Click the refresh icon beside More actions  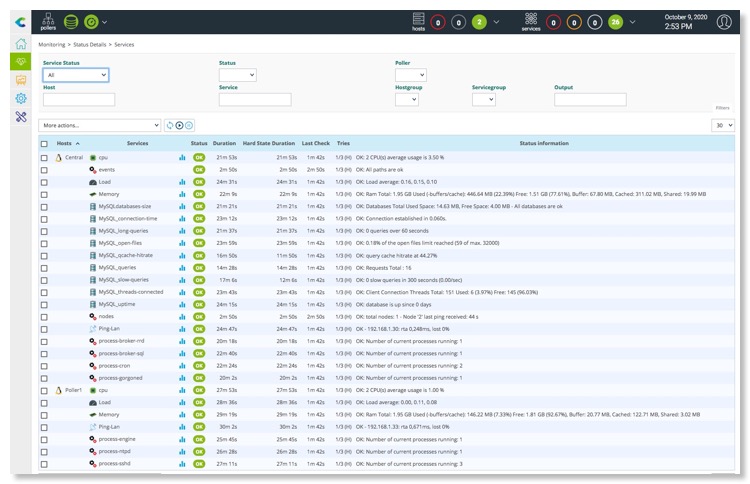170,125
